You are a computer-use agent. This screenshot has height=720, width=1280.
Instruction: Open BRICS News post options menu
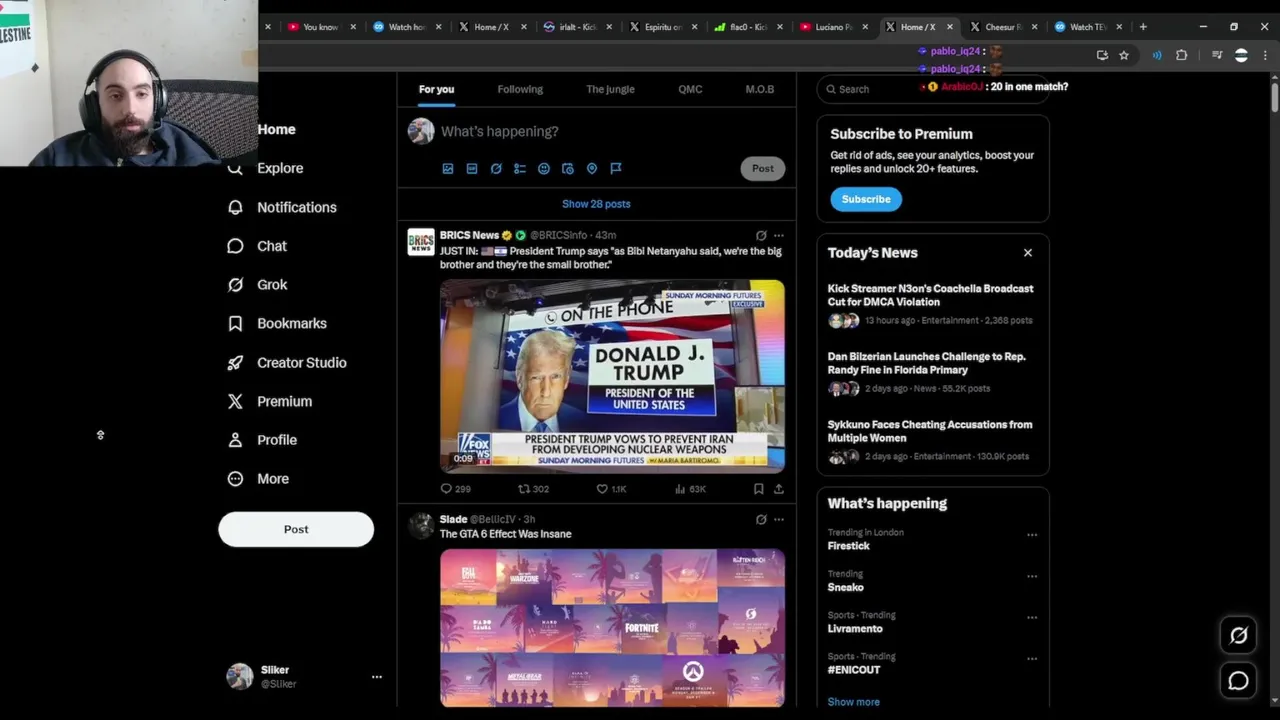779,236
